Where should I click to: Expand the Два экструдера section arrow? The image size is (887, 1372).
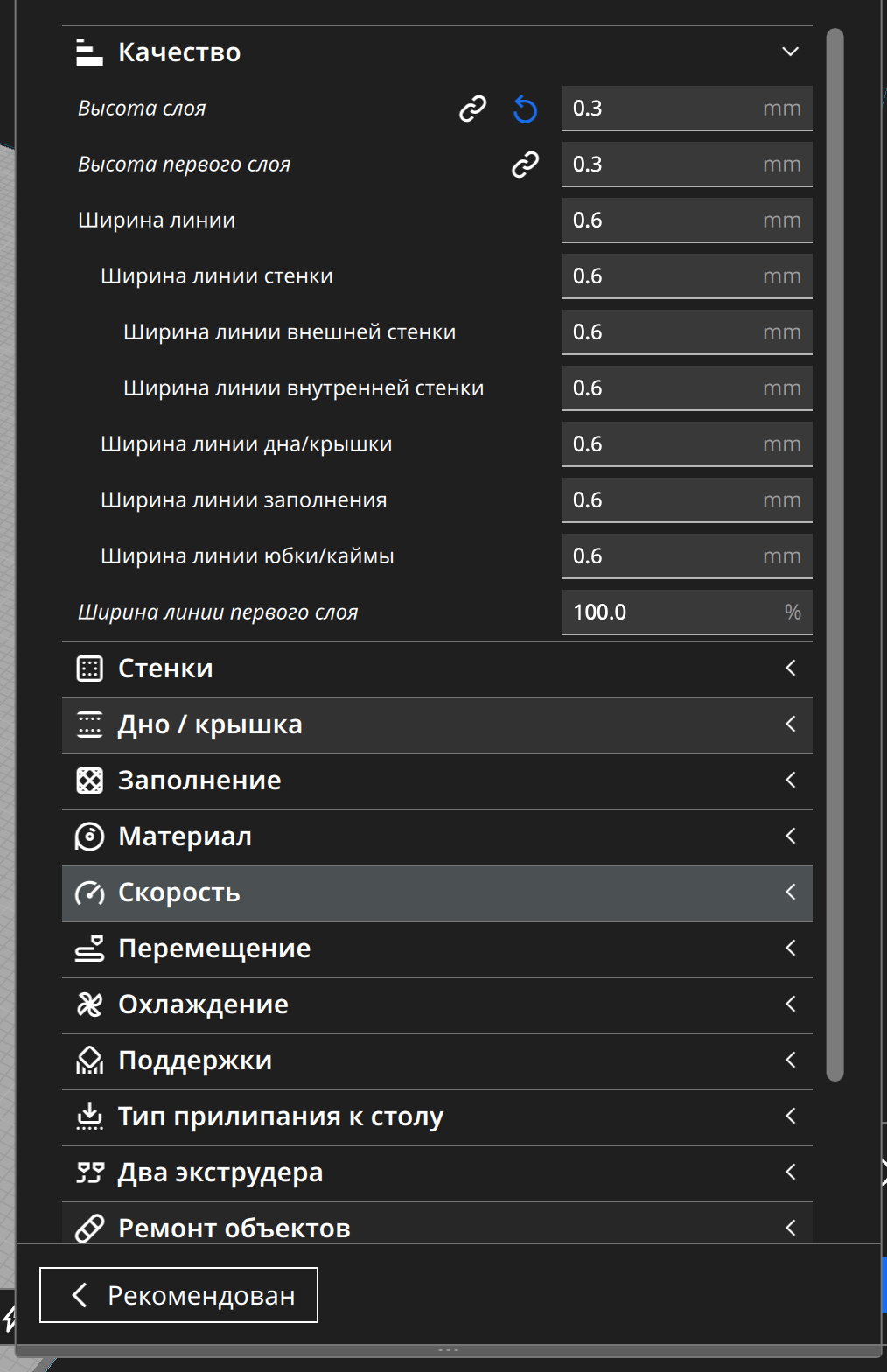click(x=790, y=1172)
